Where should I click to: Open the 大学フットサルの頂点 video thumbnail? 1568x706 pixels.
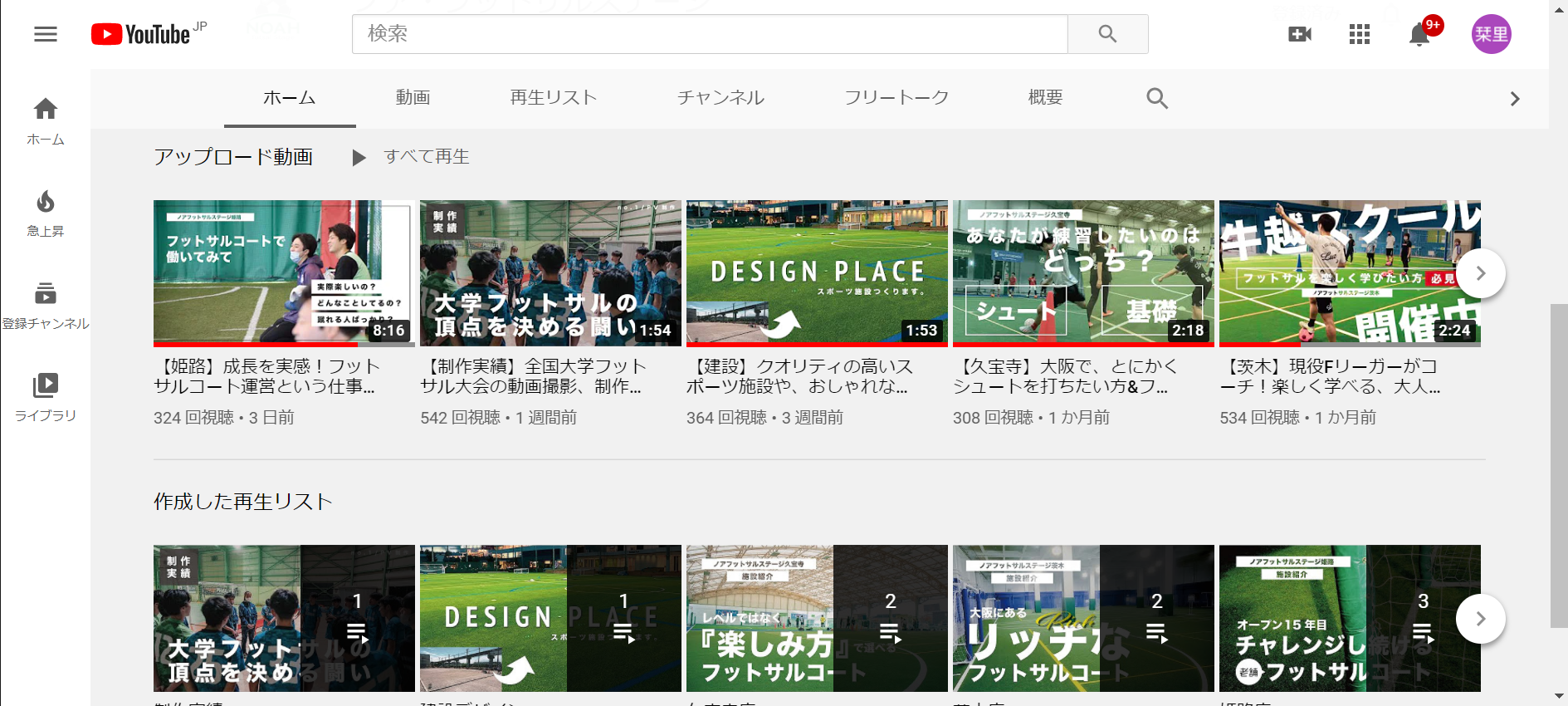coord(550,273)
